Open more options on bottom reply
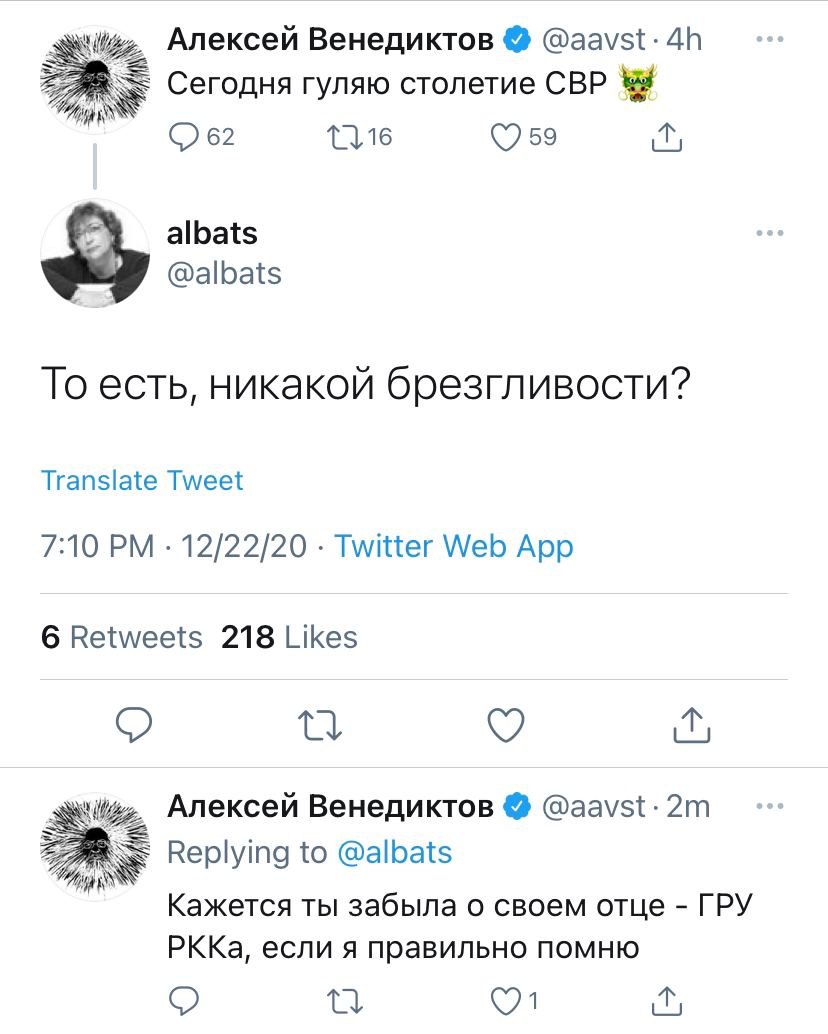This screenshot has height=1034, width=828. pyautogui.click(x=769, y=806)
